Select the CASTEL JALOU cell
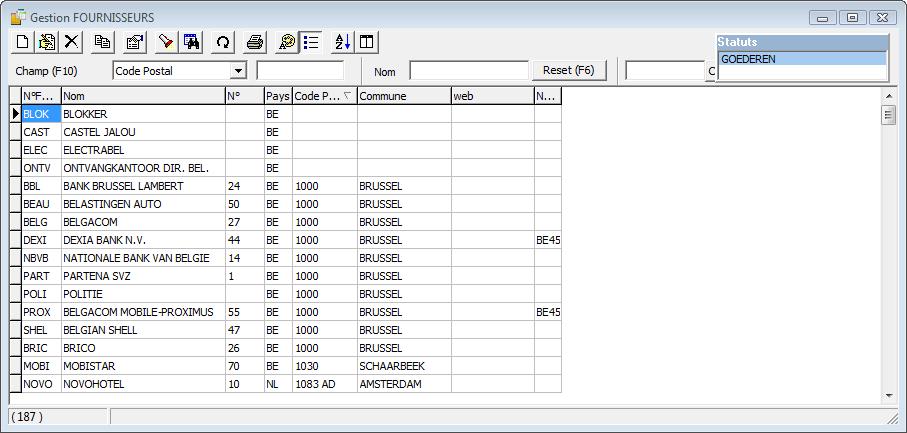The height and width of the screenshot is (433, 907). (143, 132)
